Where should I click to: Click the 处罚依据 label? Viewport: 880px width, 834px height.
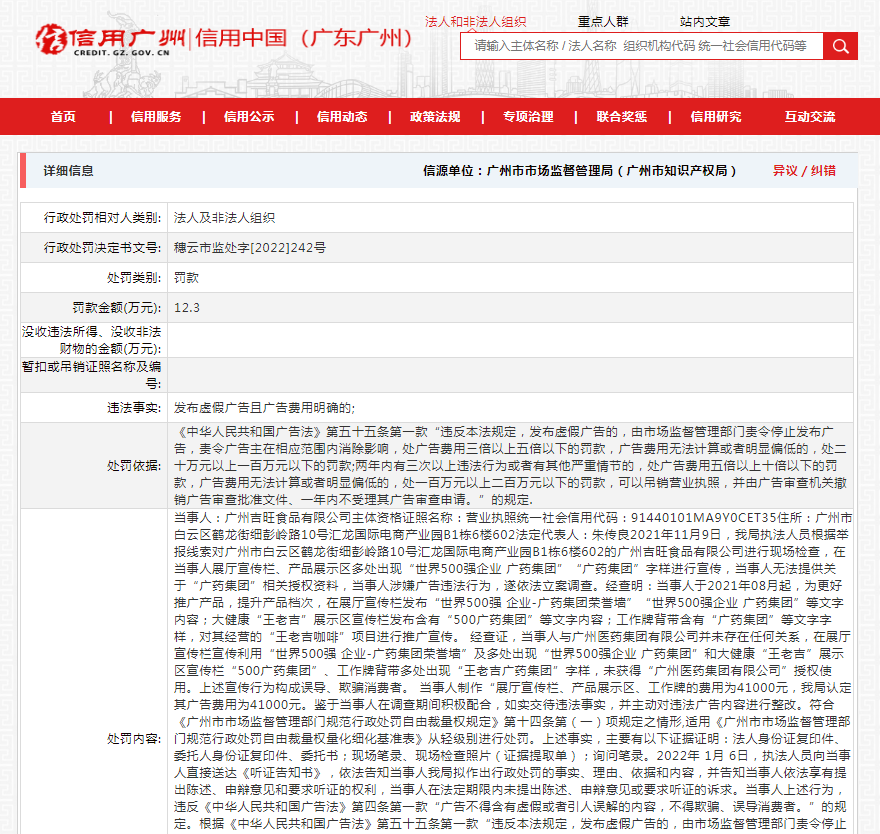coord(134,466)
